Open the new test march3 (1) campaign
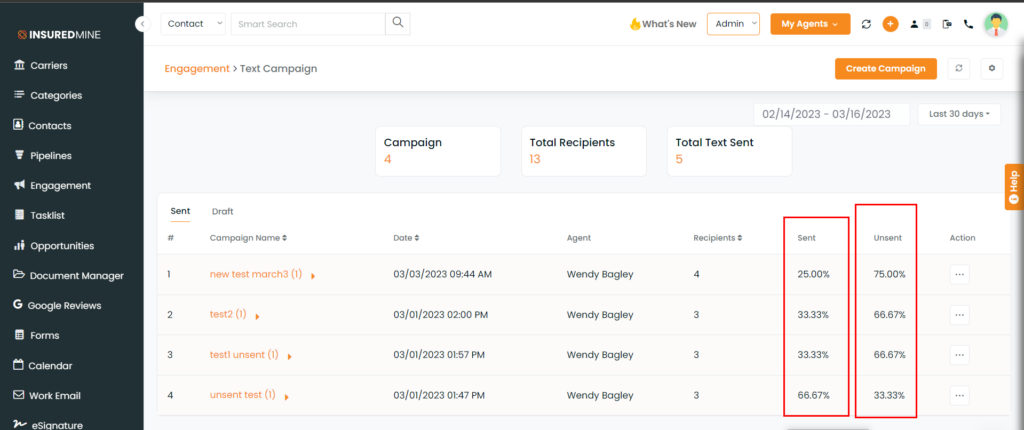The width and height of the screenshot is (1024, 430). [x=256, y=274]
